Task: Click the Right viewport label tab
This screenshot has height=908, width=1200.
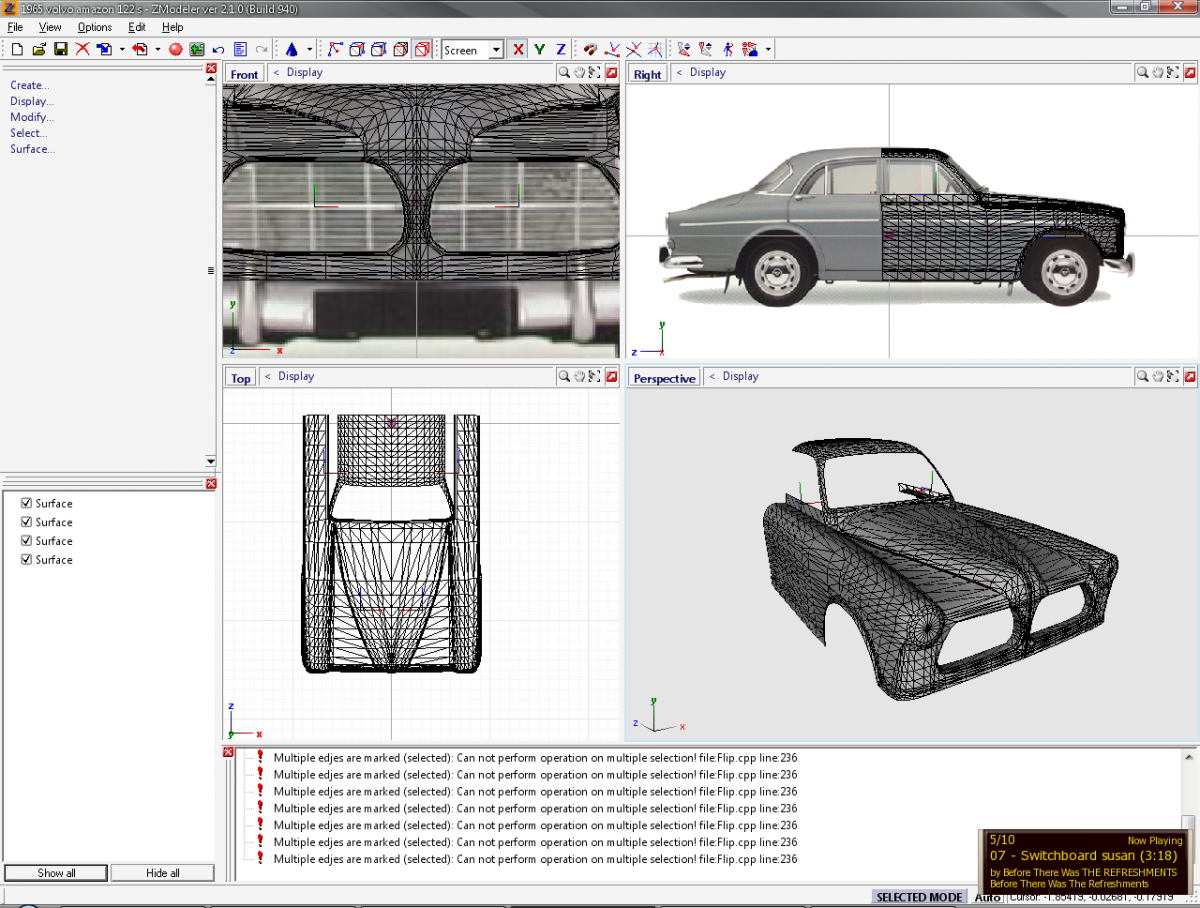Action: pyautogui.click(x=647, y=73)
